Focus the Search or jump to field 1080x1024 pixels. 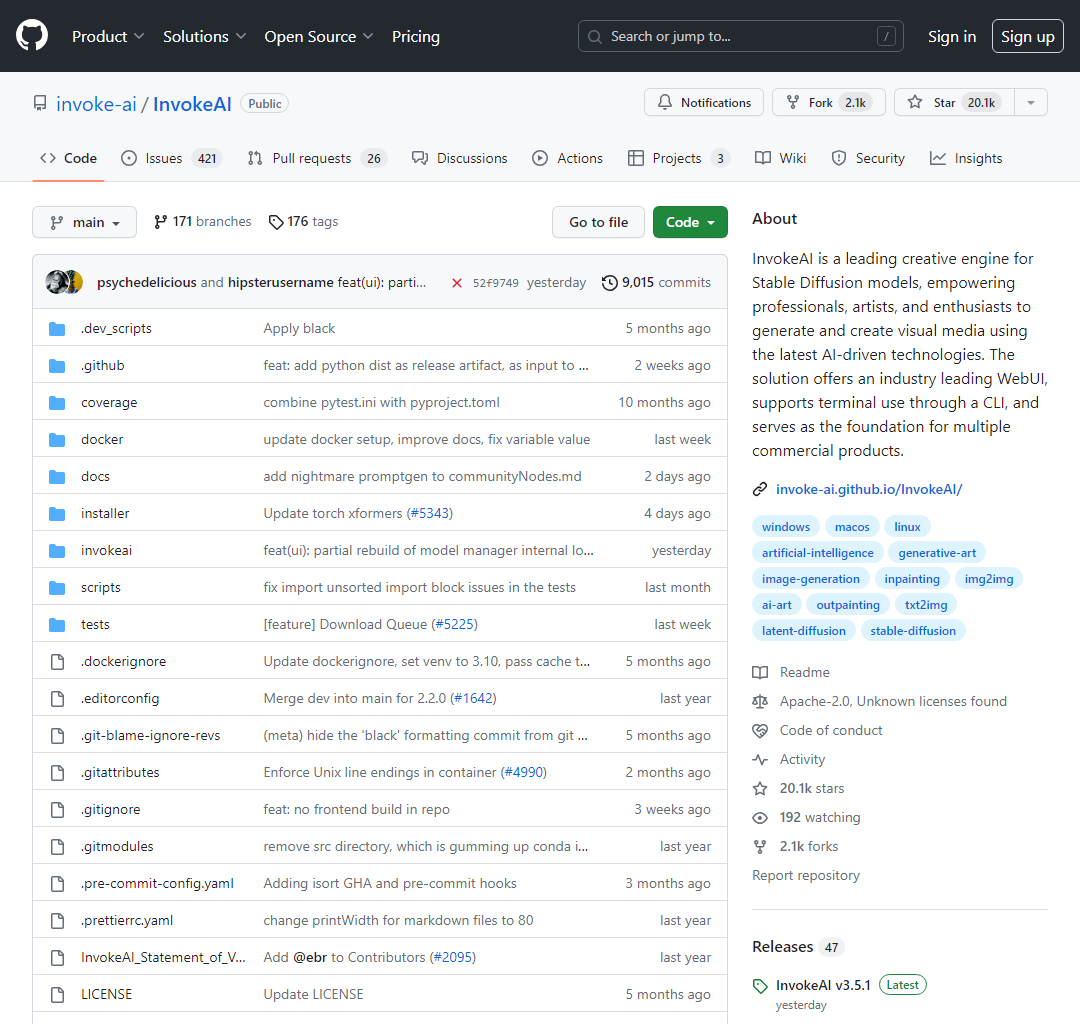(x=740, y=36)
